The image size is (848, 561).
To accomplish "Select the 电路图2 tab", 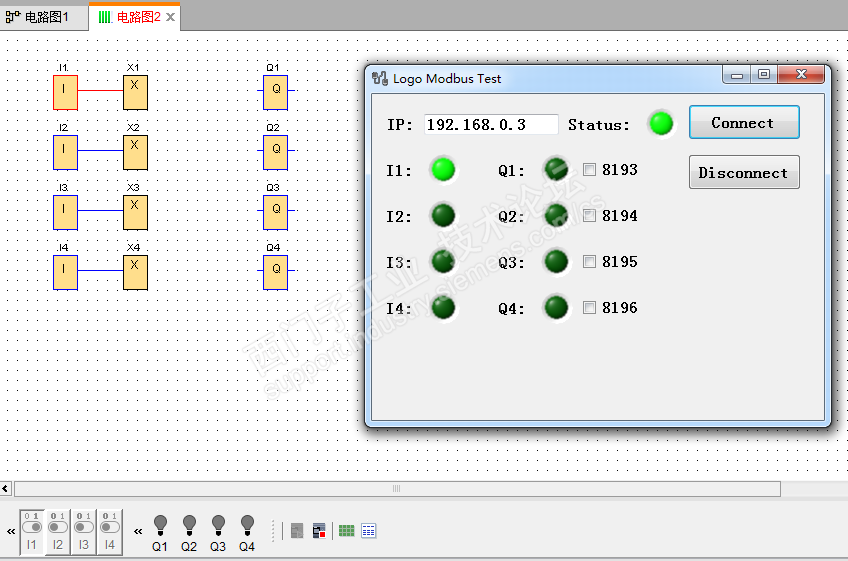I will click(135, 17).
